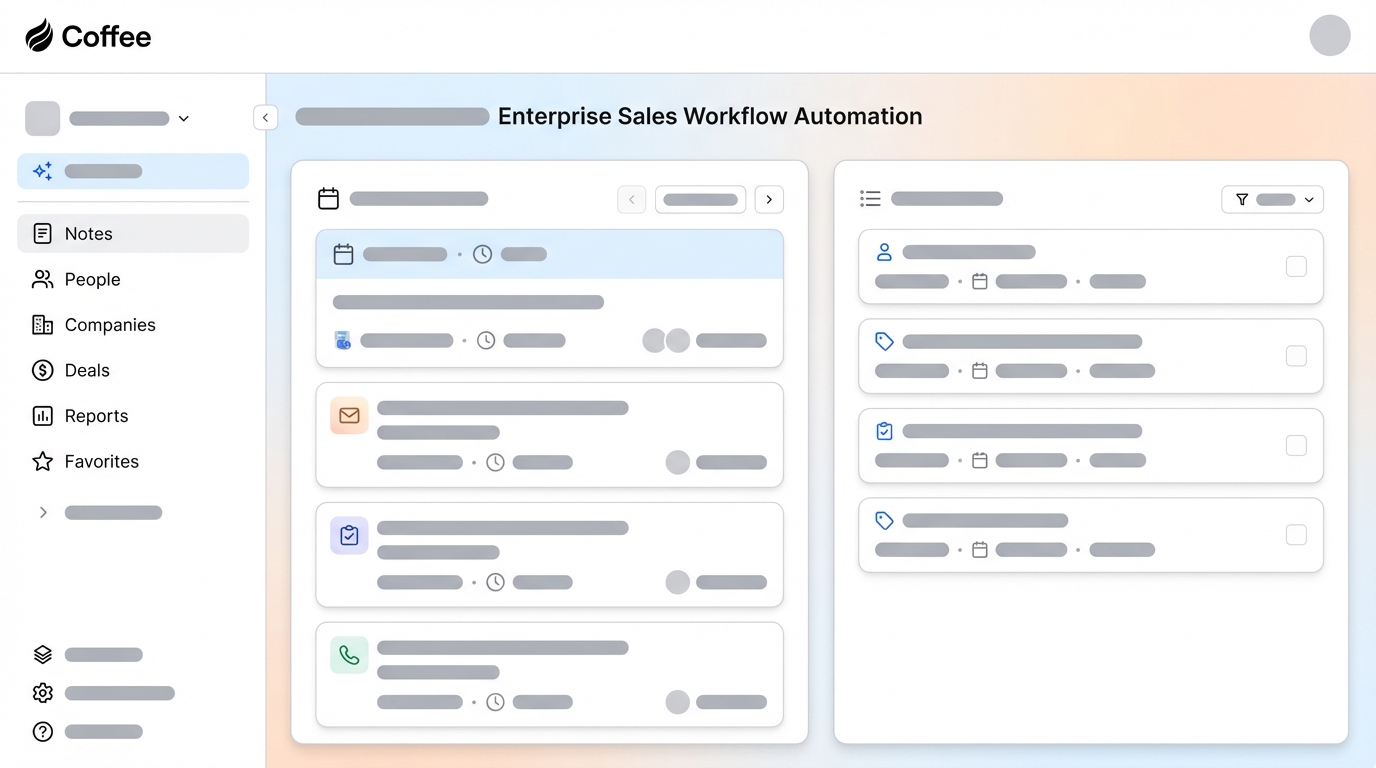1376x768 pixels.
Task: Check the second task in the right panel
Action: click(1296, 355)
